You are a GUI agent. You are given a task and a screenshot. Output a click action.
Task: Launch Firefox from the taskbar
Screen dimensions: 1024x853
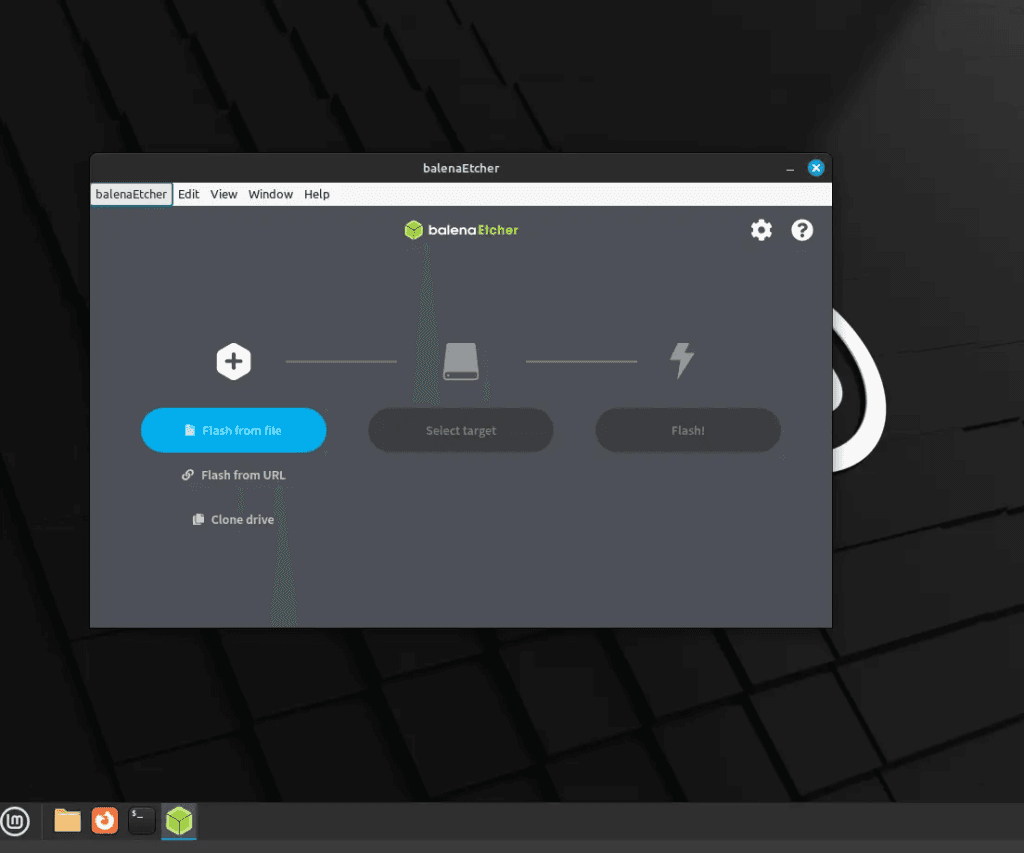point(104,821)
